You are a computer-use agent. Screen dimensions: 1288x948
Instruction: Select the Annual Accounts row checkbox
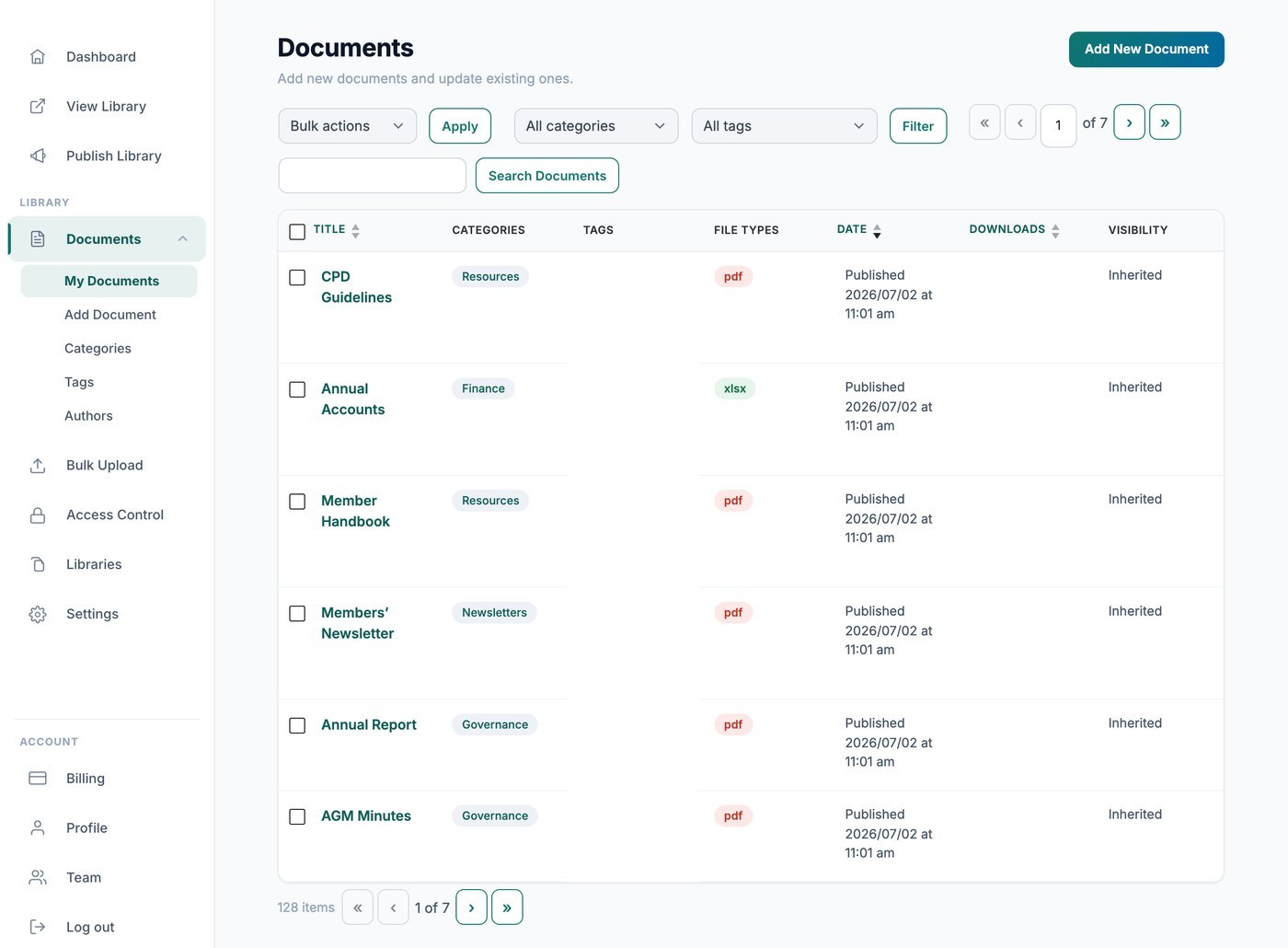click(297, 389)
